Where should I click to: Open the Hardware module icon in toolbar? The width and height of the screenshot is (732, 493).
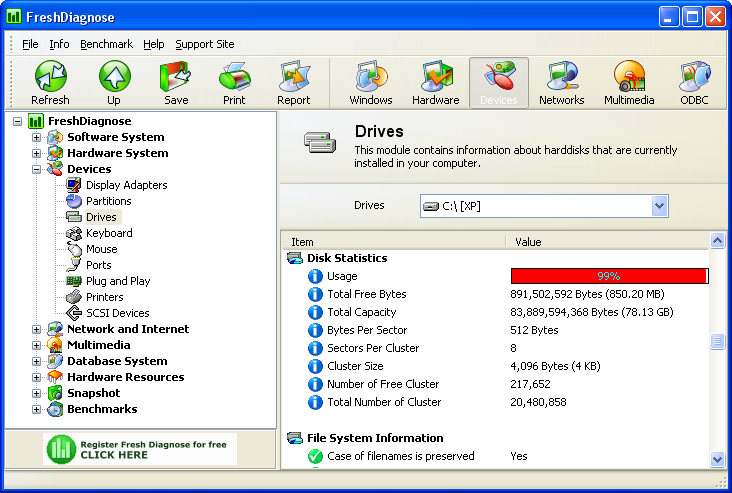[436, 76]
